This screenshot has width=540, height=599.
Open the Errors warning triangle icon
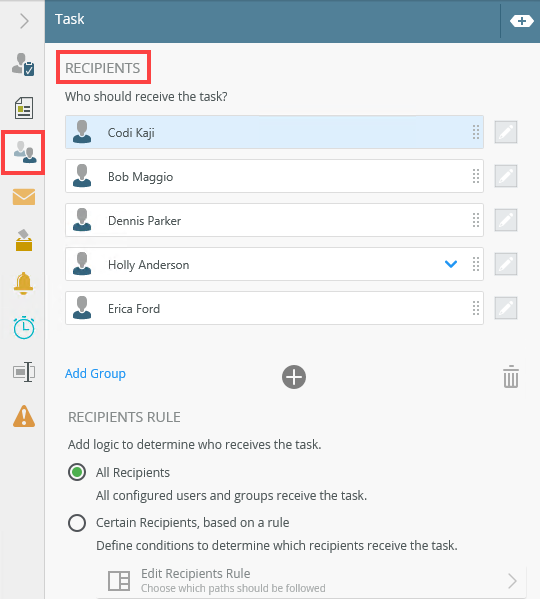(24, 416)
